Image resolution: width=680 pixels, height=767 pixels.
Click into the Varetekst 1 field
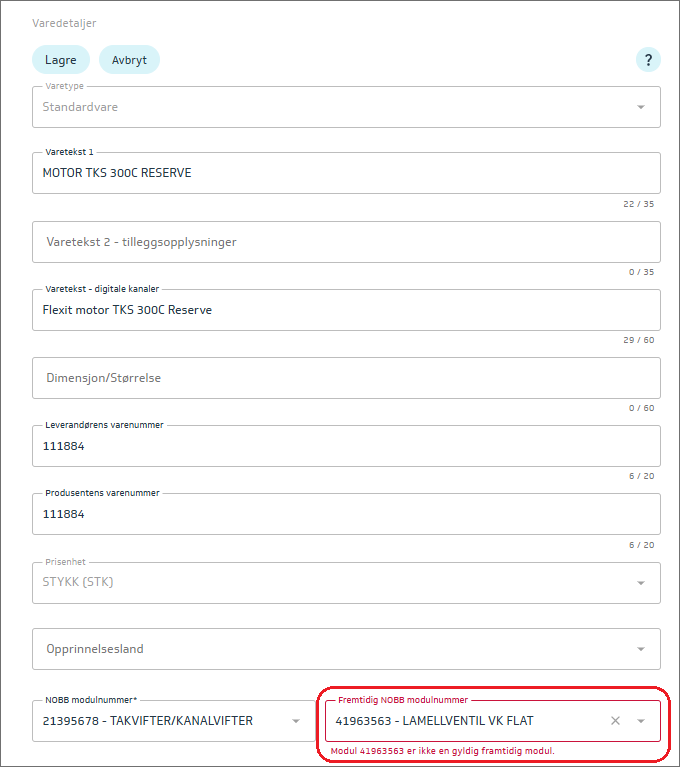coord(345,173)
